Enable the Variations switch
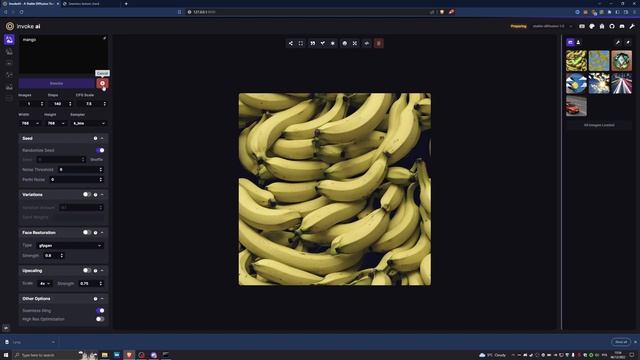 tap(87, 195)
